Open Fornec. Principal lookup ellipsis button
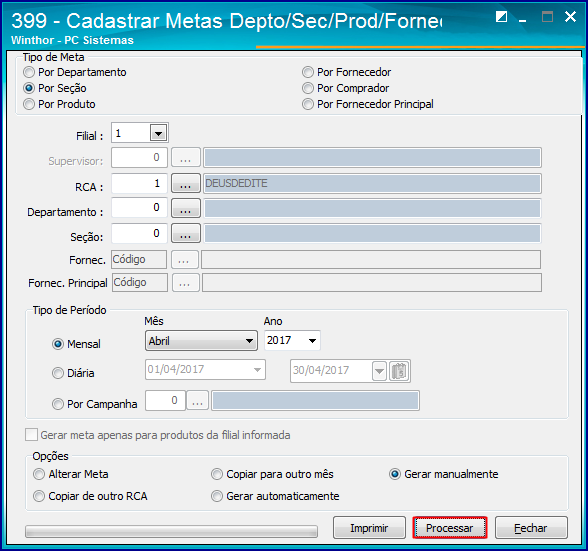This screenshot has height=551, width=588. (186, 283)
